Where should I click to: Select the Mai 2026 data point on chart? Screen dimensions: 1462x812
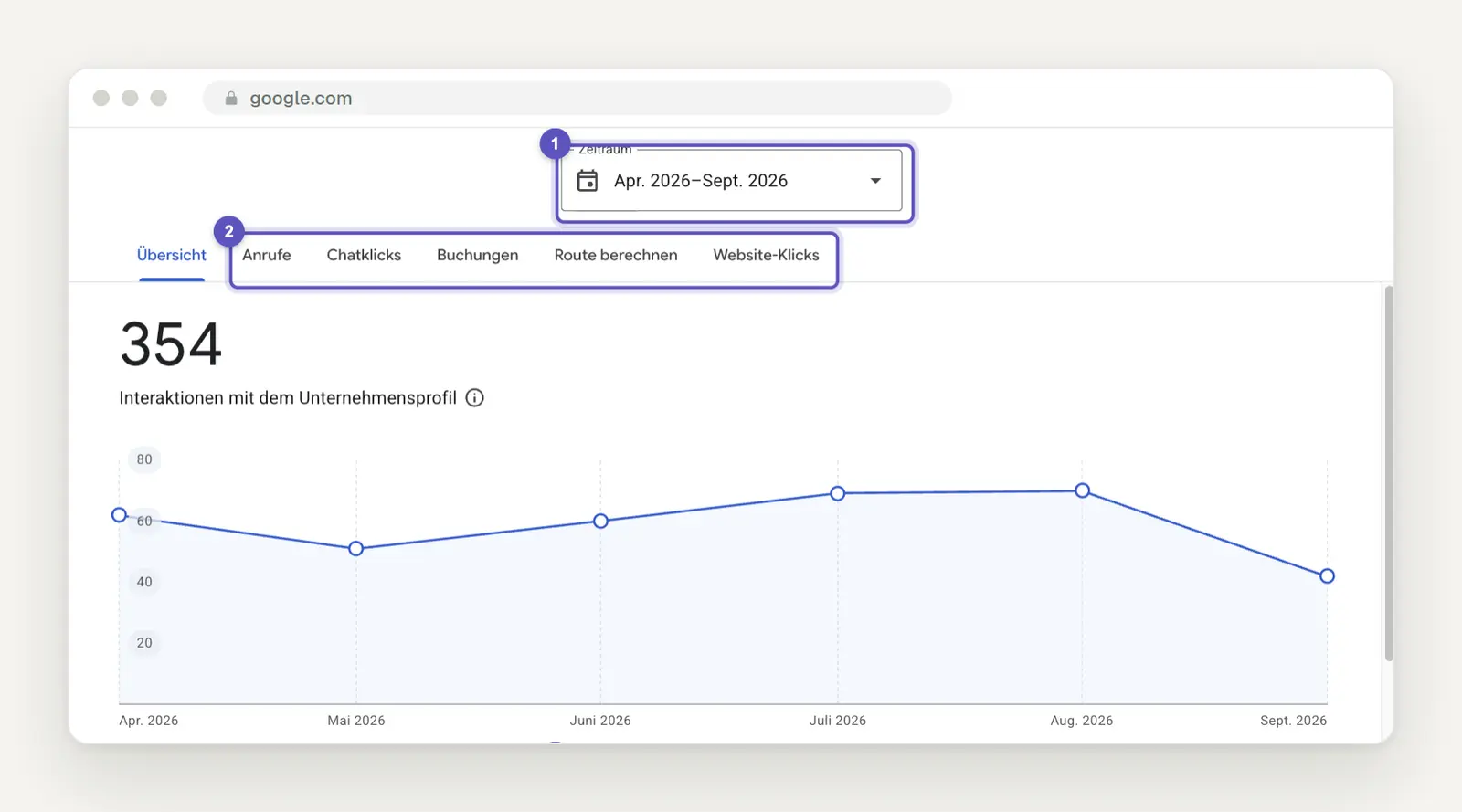click(356, 548)
